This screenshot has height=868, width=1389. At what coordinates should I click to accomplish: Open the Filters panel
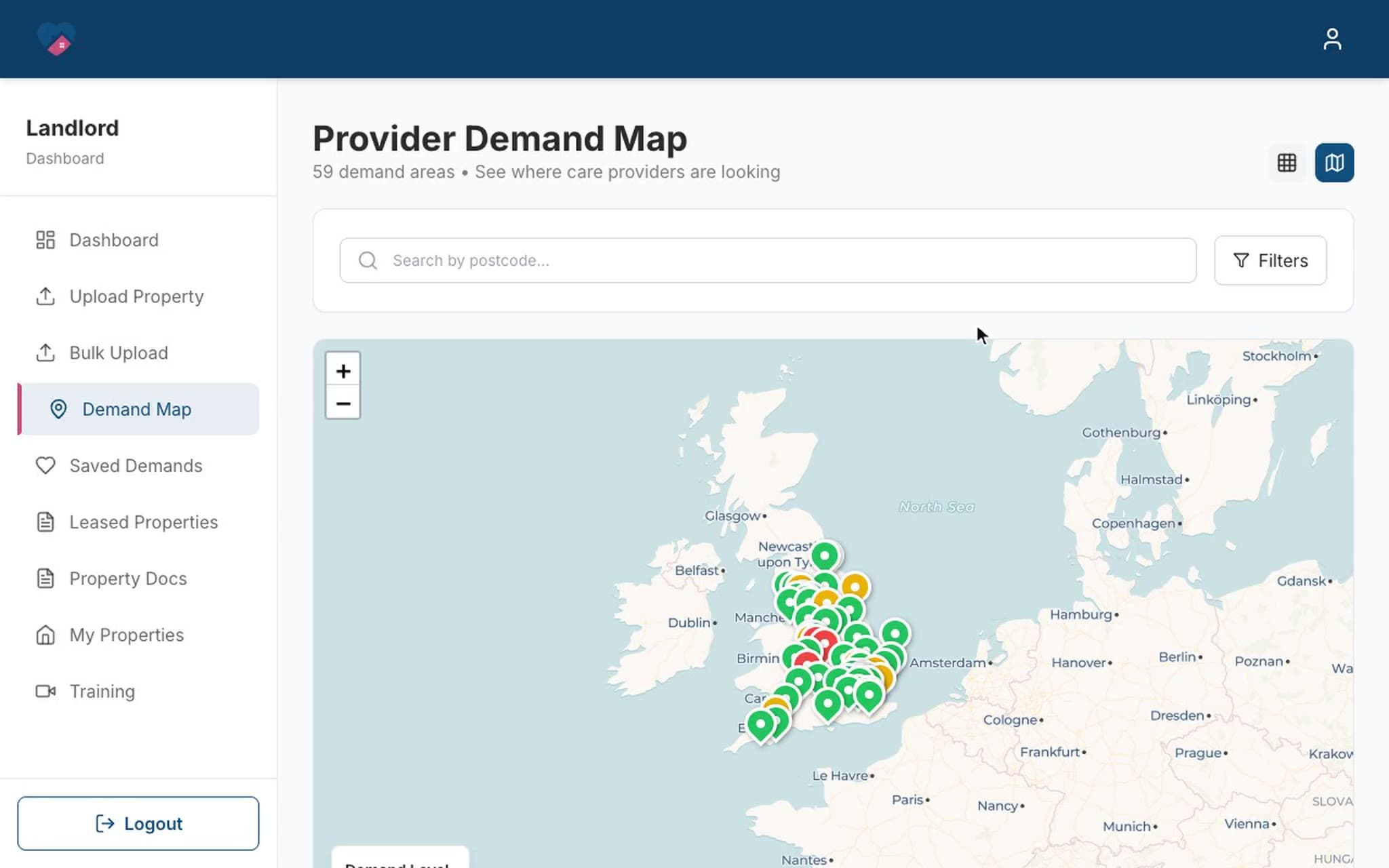(x=1270, y=260)
